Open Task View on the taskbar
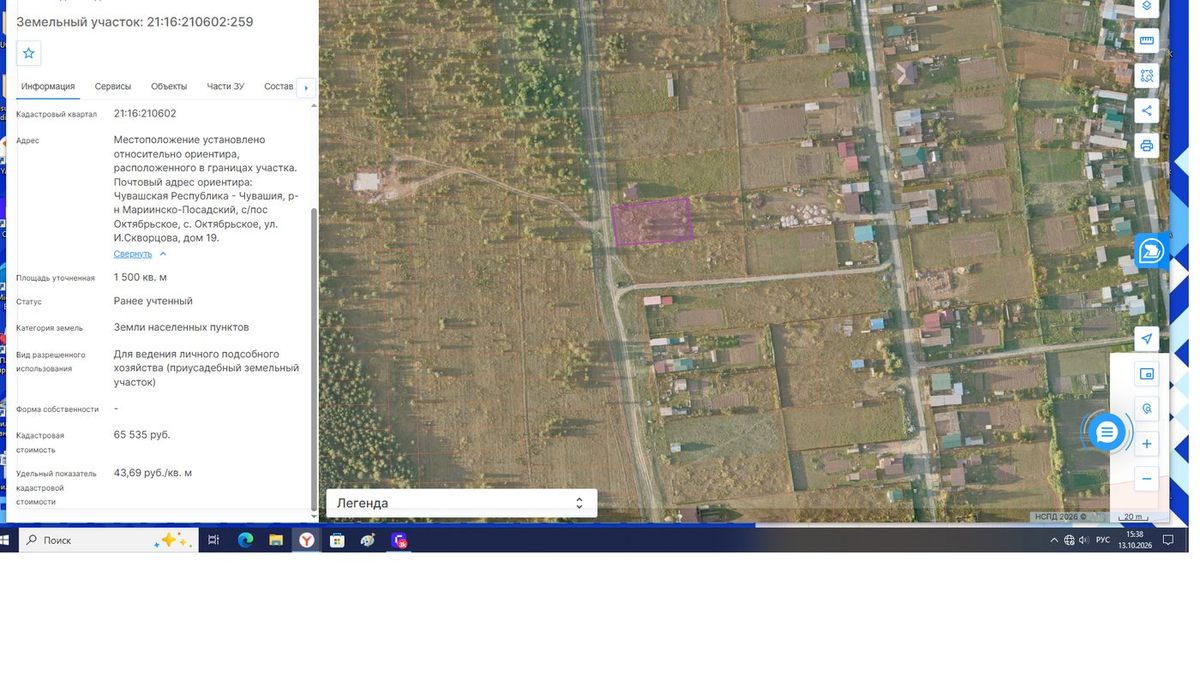The image size is (1200, 675). (214, 540)
